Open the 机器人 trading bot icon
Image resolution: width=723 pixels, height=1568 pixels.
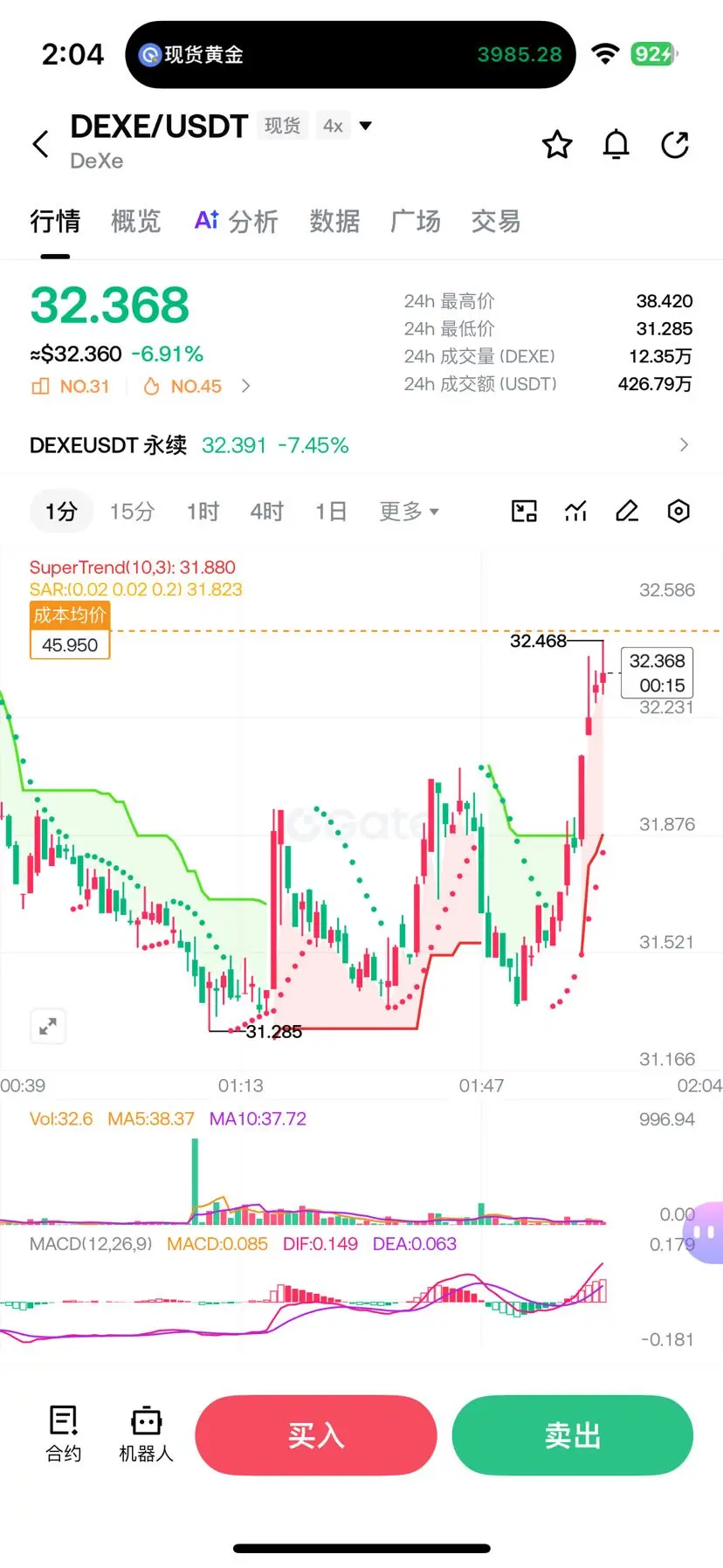(146, 1434)
